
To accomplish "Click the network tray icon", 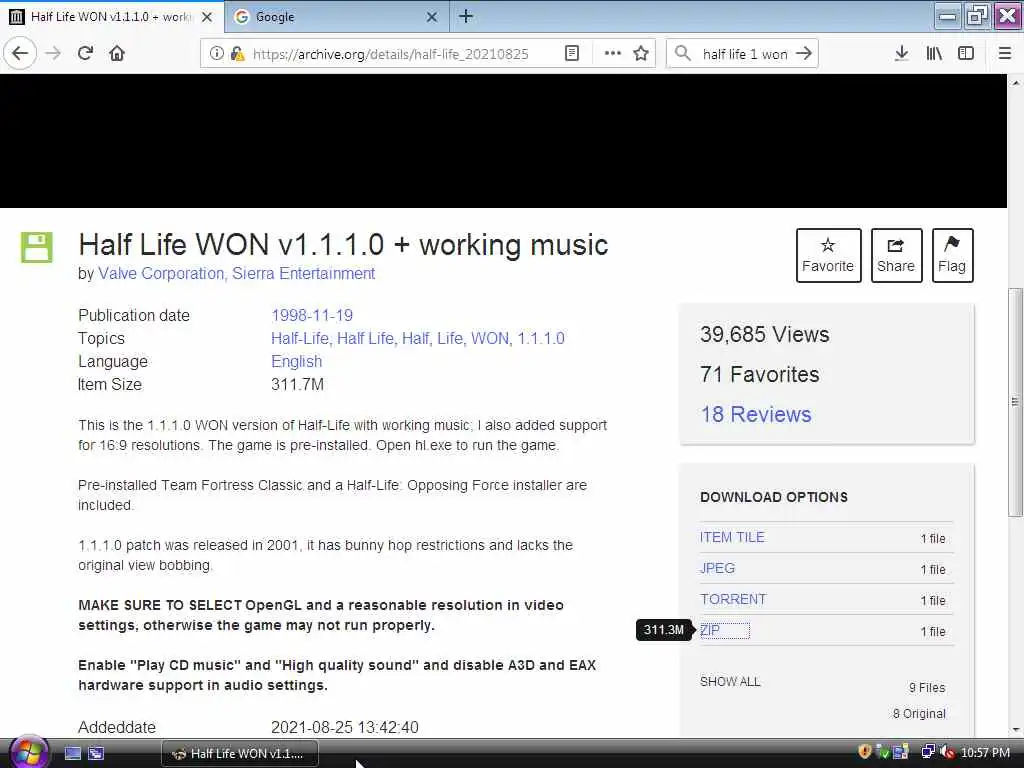I will pyautogui.click(x=927, y=752).
